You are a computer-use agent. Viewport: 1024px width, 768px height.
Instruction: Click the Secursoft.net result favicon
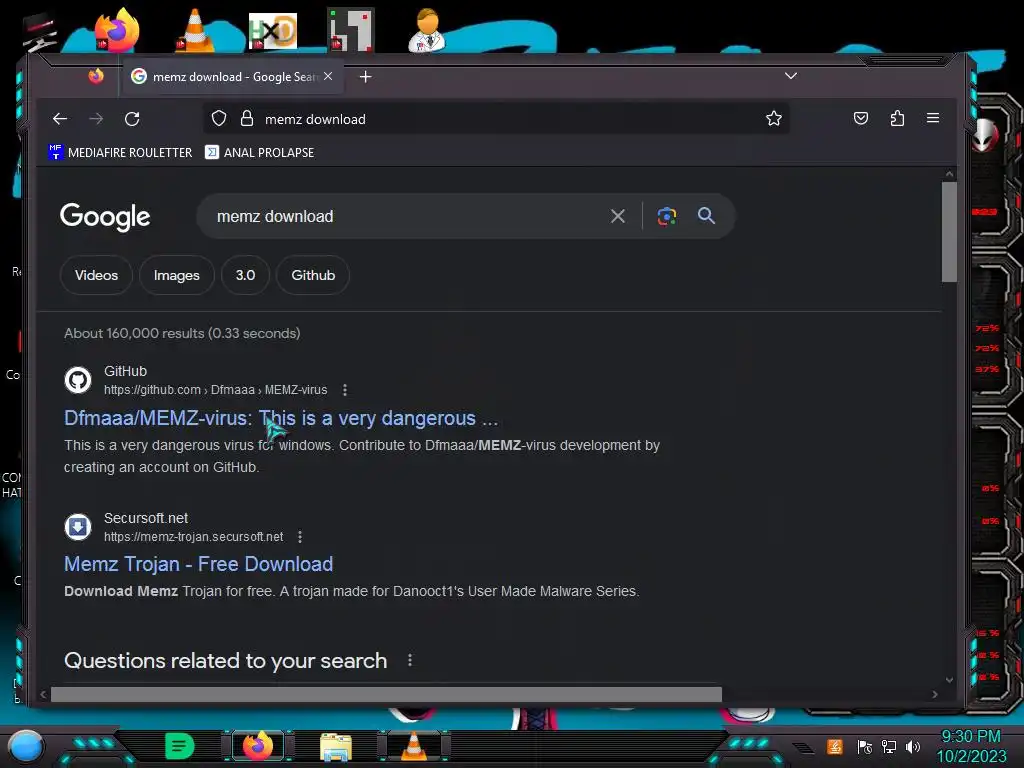[78, 526]
